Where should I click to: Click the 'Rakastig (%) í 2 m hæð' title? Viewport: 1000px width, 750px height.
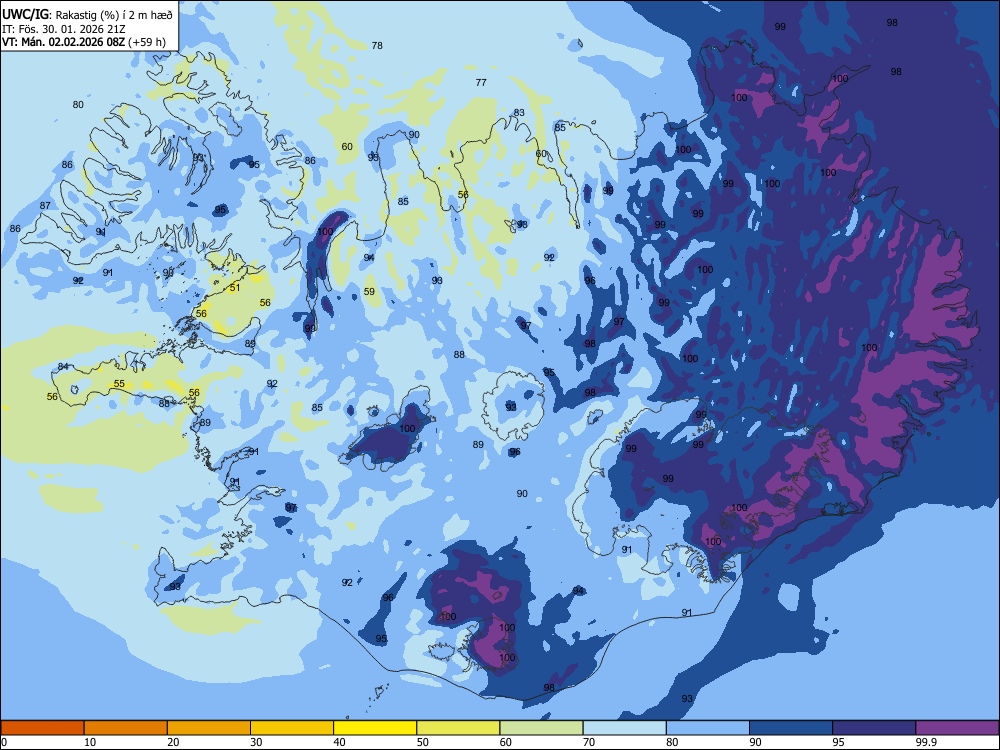click(x=114, y=15)
